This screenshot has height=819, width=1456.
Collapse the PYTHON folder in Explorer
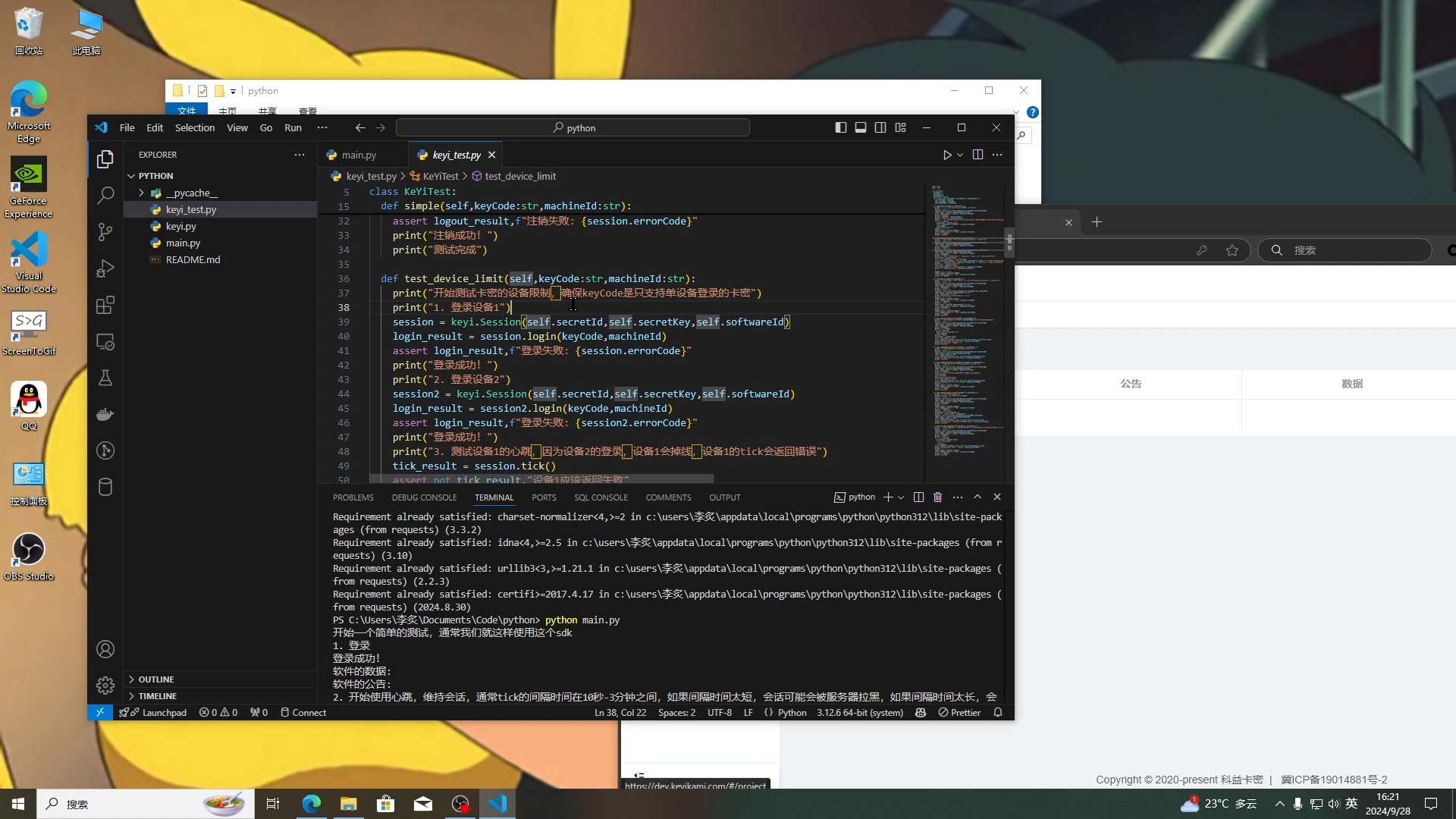pyautogui.click(x=155, y=175)
